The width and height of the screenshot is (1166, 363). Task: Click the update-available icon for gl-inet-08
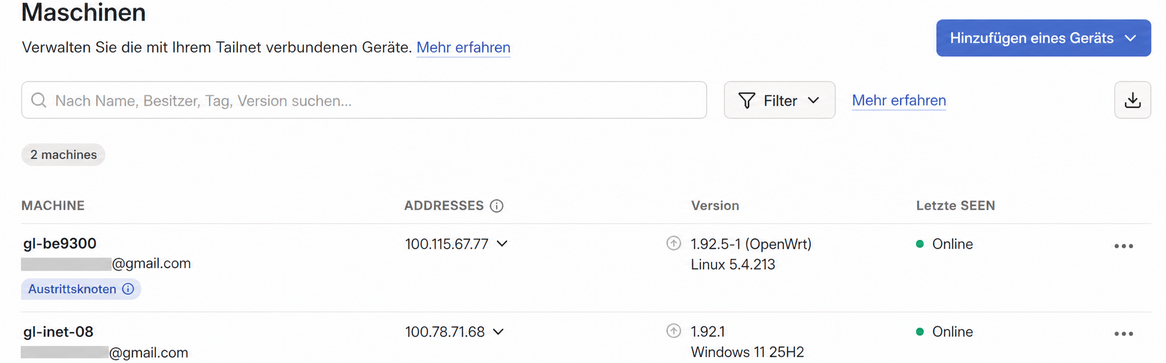tap(674, 331)
